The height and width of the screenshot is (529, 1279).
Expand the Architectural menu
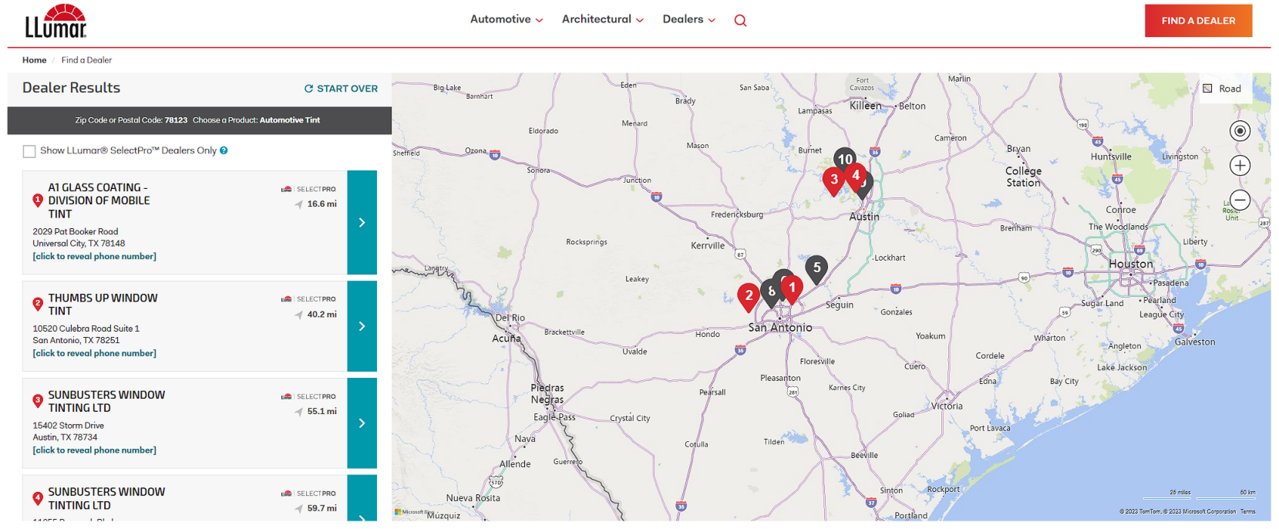tap(602, 19)
